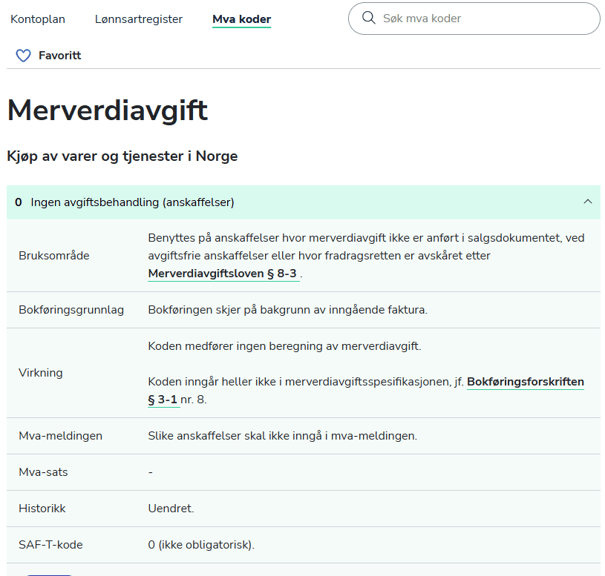
Task: Click the 0 (ikke obligatorisk) value
Action: point(201,545)
